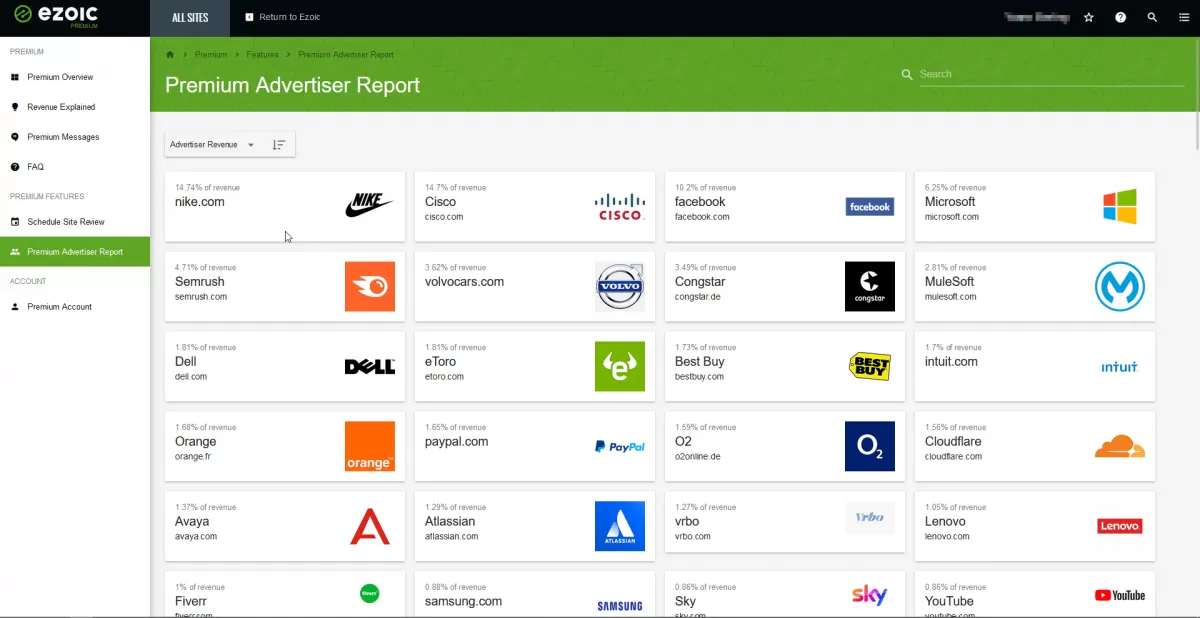Click the sort order icon next to Advertiser Revenue

point(279,145)
